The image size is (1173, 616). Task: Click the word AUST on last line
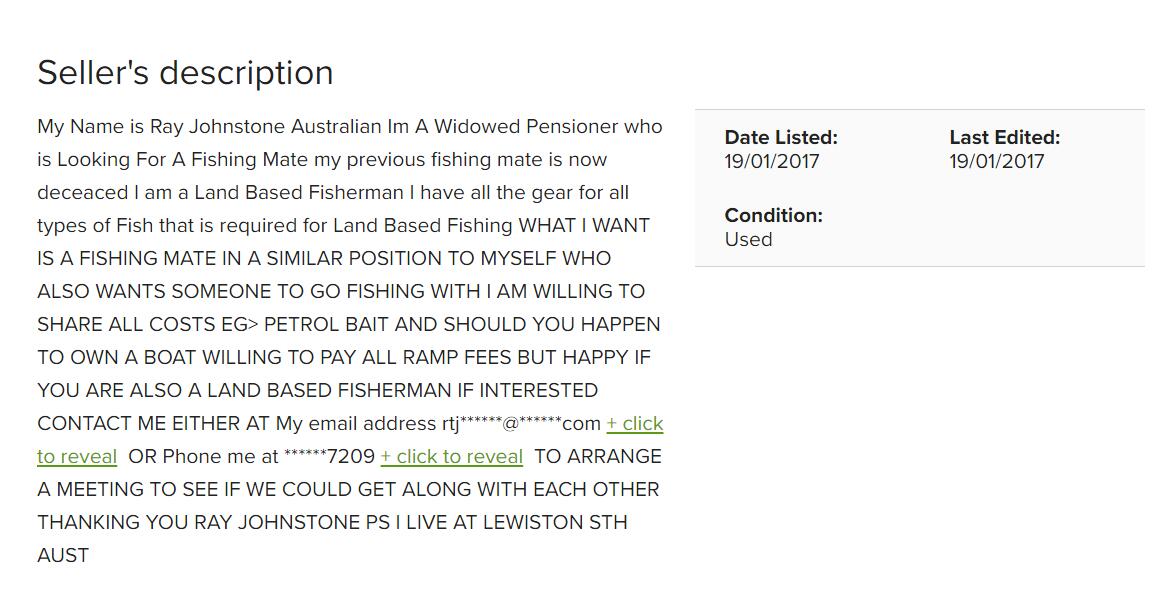(63, 555)
